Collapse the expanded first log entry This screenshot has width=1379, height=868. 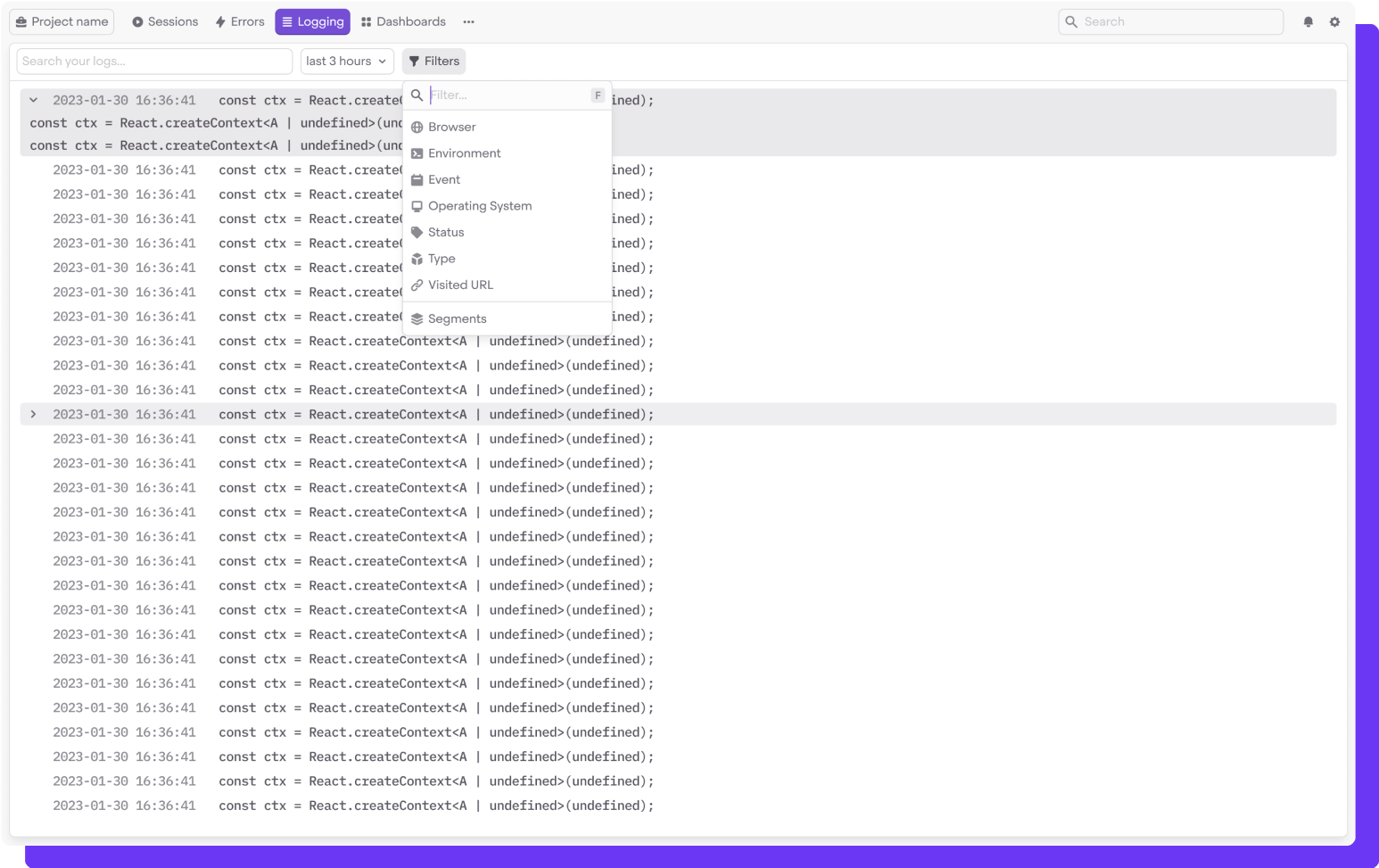tap(33, 100)
